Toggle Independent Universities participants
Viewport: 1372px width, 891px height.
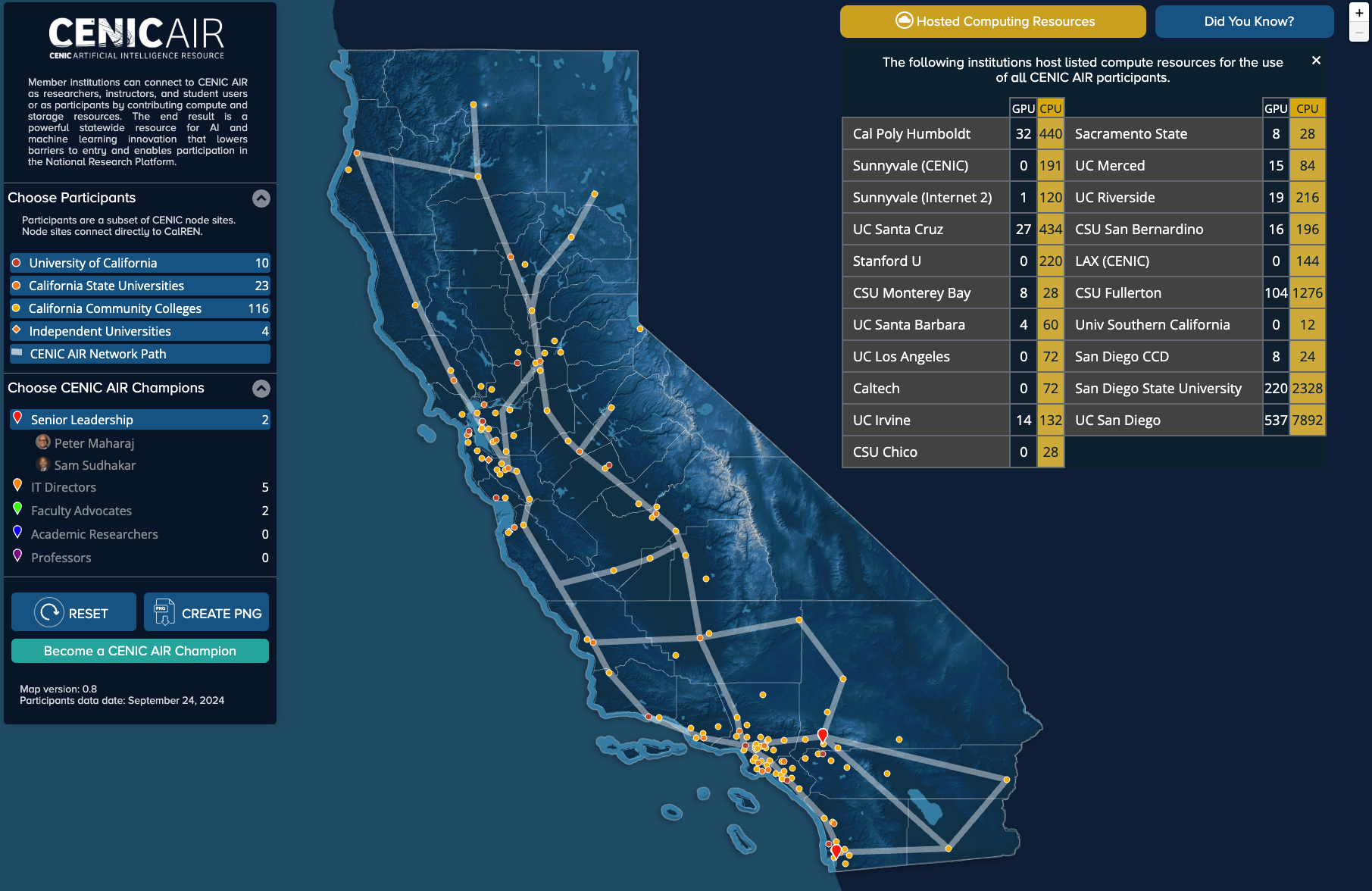140,331
